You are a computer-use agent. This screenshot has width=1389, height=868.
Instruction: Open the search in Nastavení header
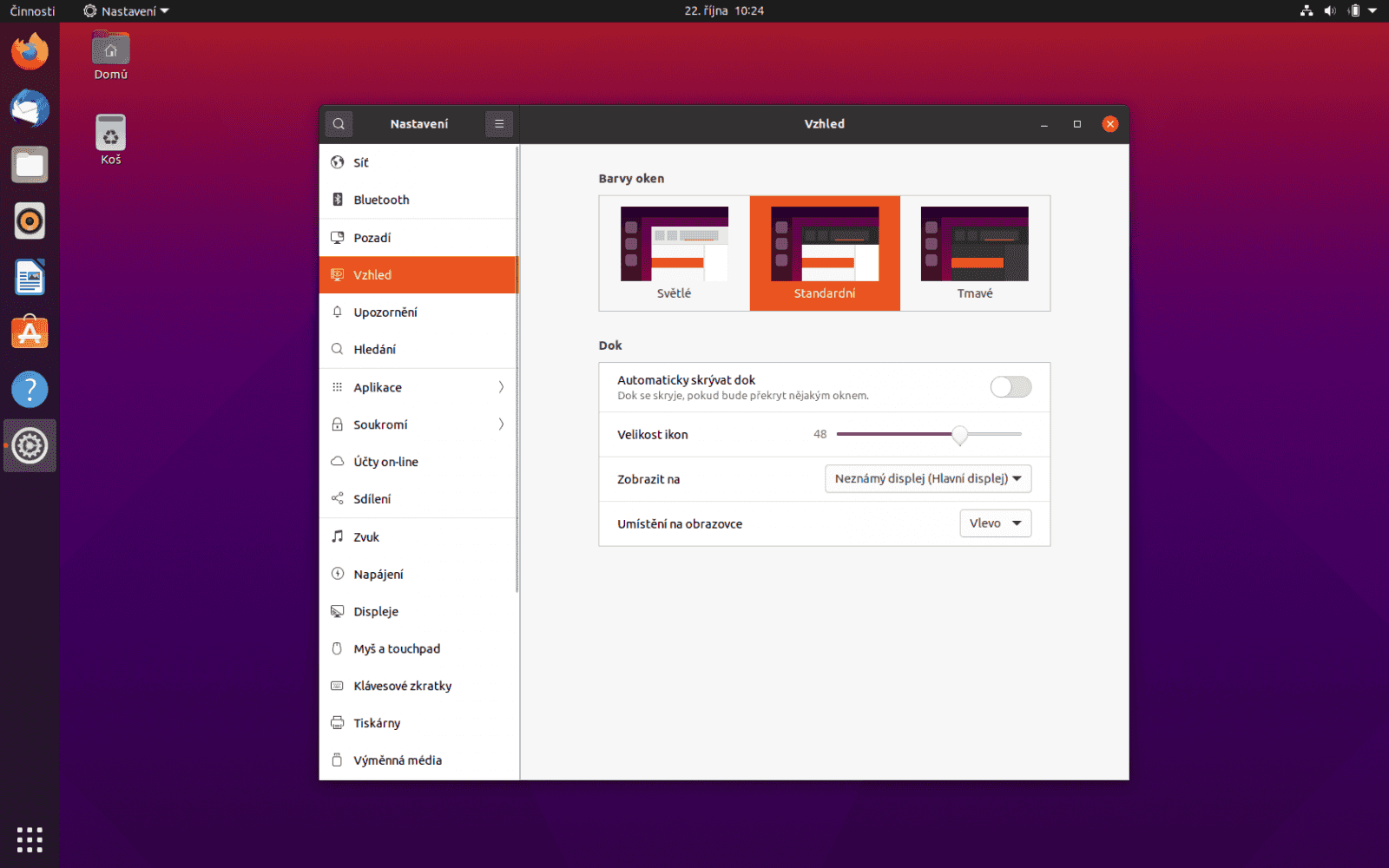click(339, 123)
